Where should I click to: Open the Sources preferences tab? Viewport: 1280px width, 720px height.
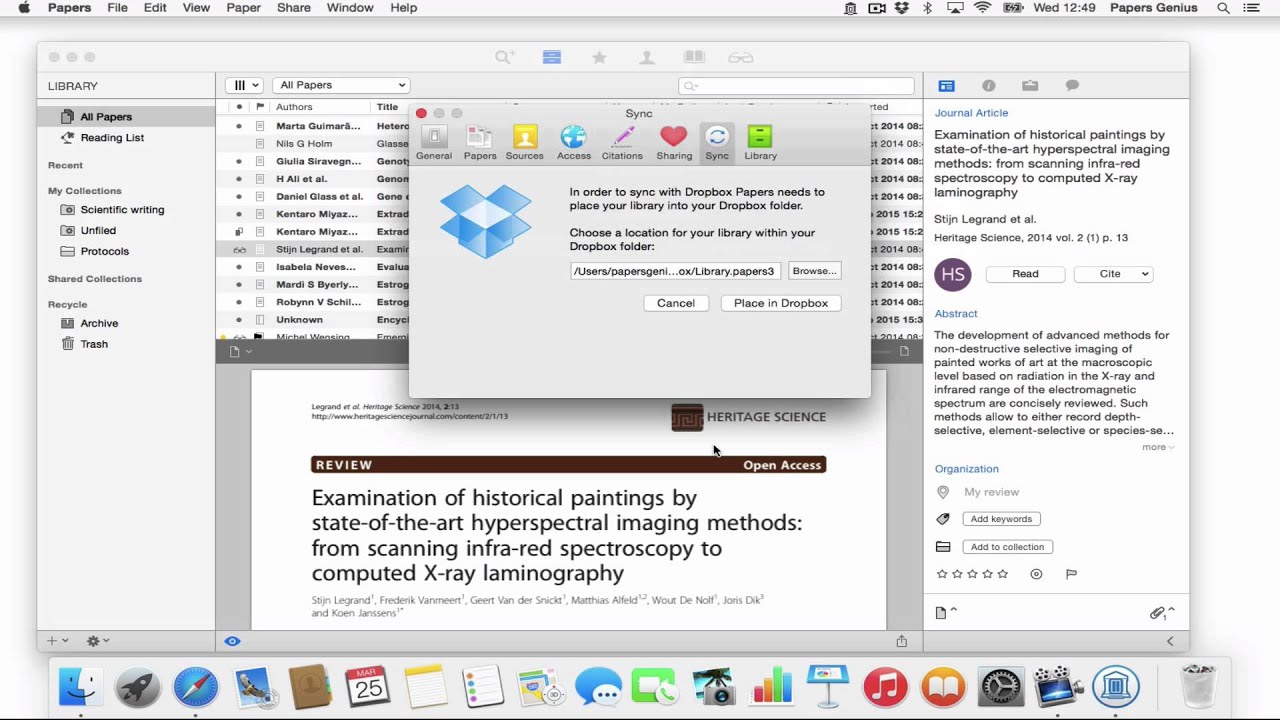coord(525,142)
